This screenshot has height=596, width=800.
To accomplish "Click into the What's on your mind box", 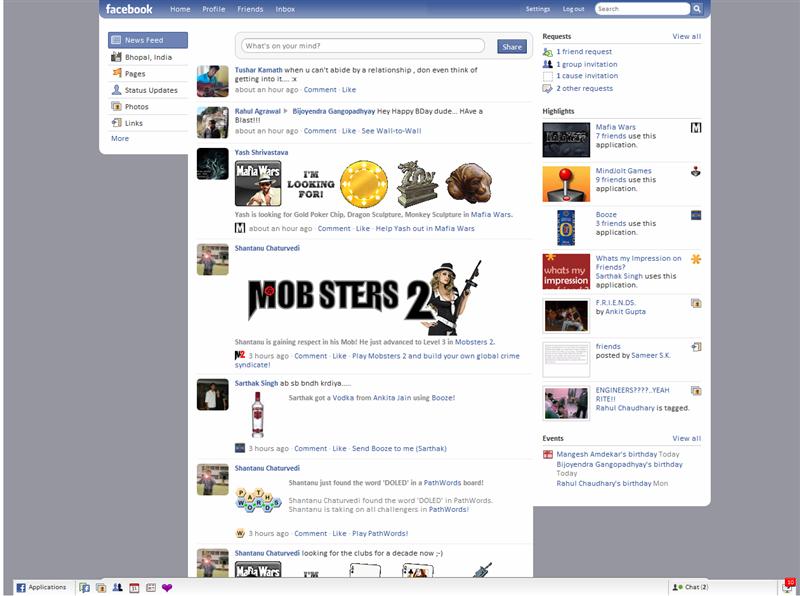I will click(363, 45).
